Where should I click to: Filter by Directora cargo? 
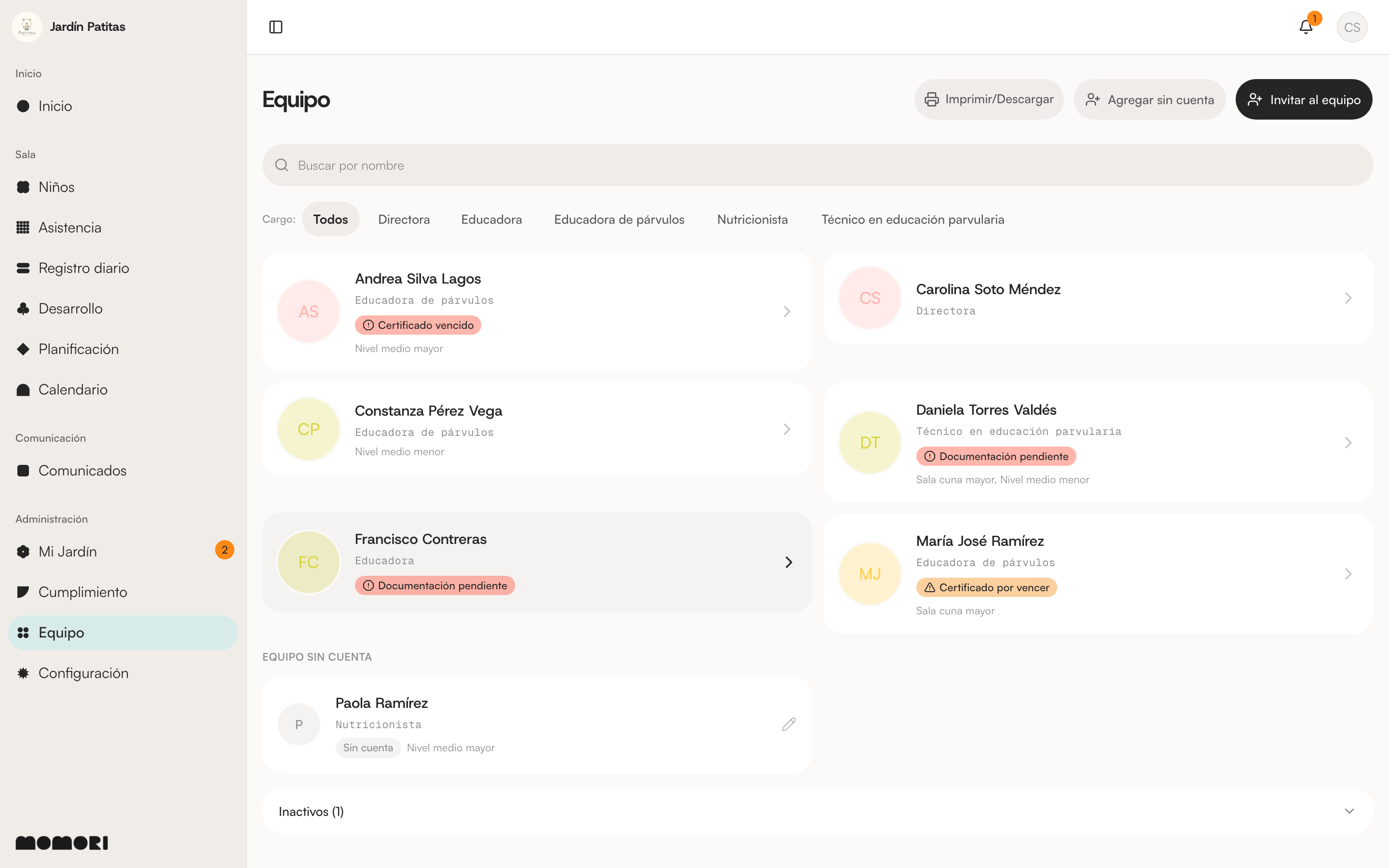[x=404, y=219]
